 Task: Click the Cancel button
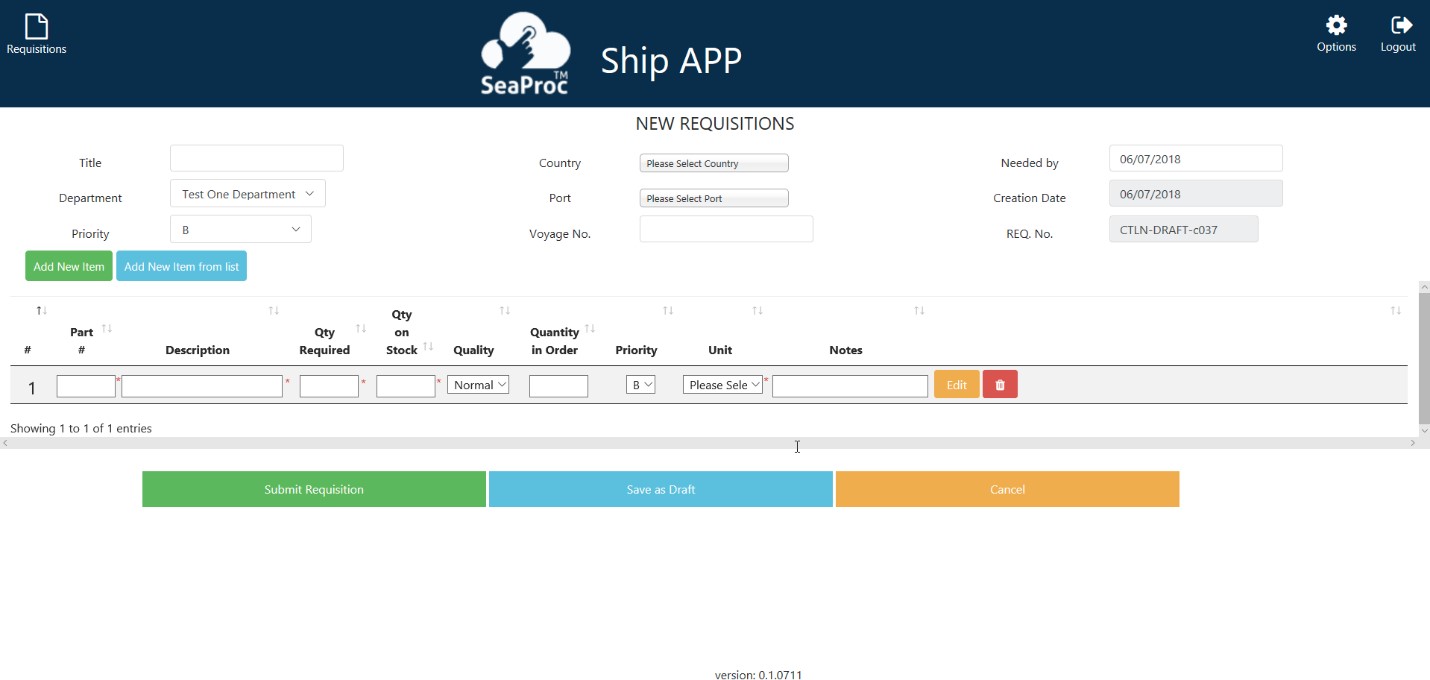coord(1007,489)
